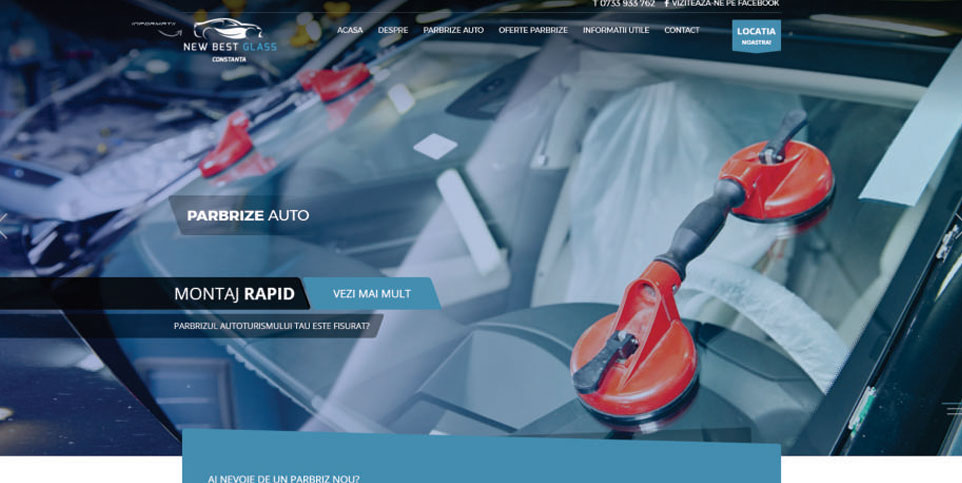Open the Oferte Parbrize menu item

pos(533,30)
